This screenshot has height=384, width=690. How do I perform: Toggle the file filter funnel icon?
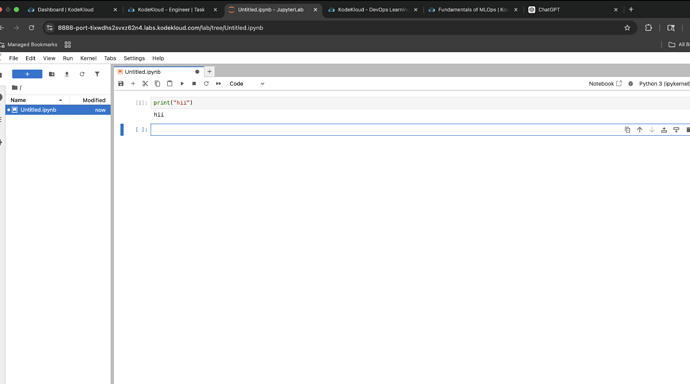[97, 74]
